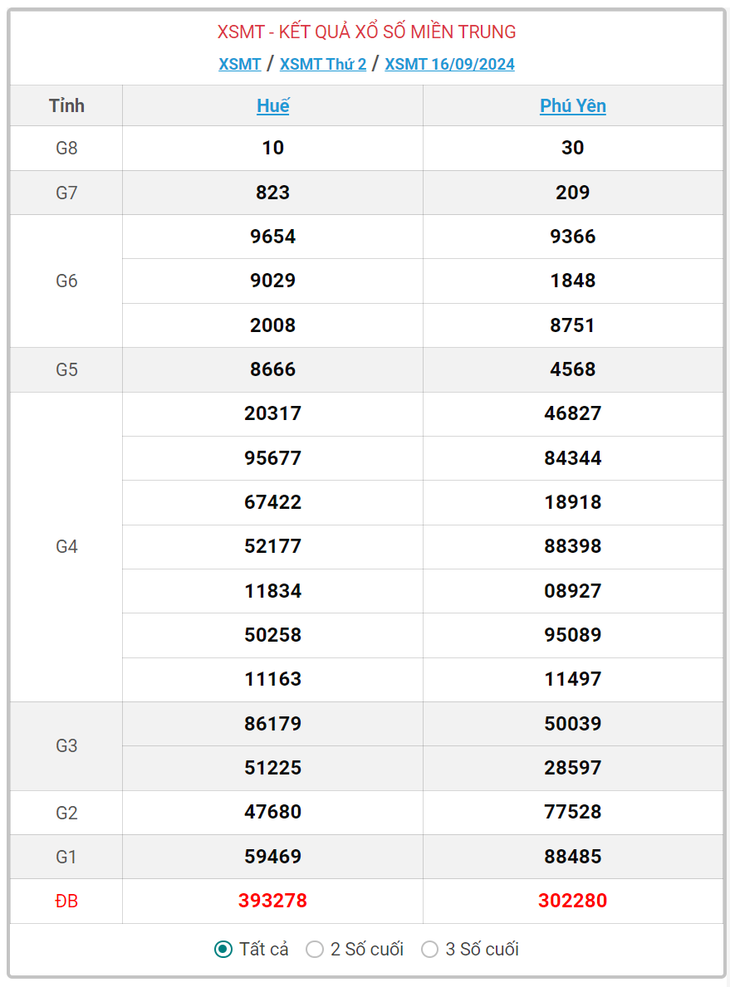The image size is (730, 987).
Task: Open the XSMT Thứ 2 link
Action: (323, 64)
